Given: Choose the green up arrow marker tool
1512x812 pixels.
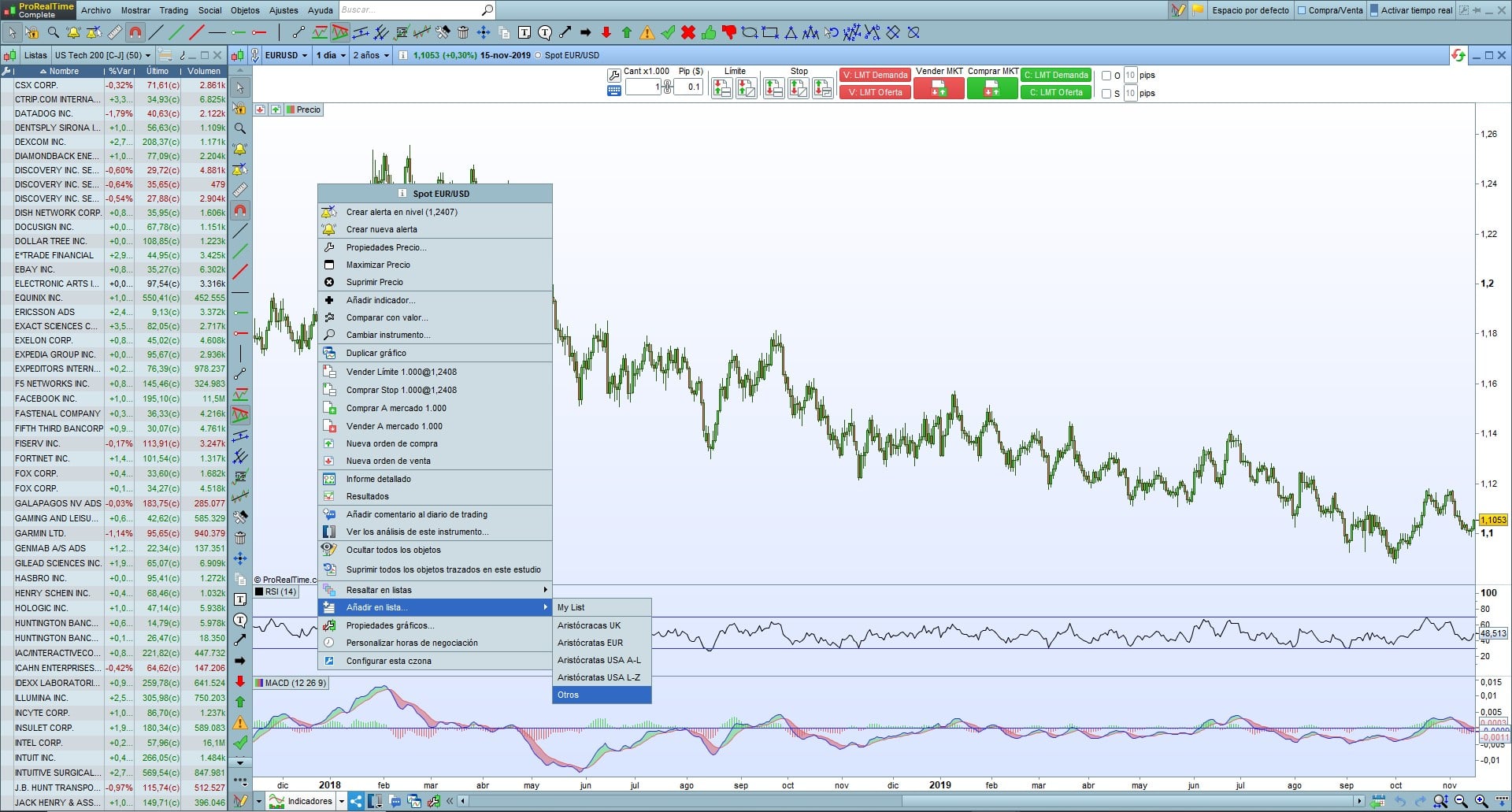Looking at the screenshot, I should (x=627, y=32).
